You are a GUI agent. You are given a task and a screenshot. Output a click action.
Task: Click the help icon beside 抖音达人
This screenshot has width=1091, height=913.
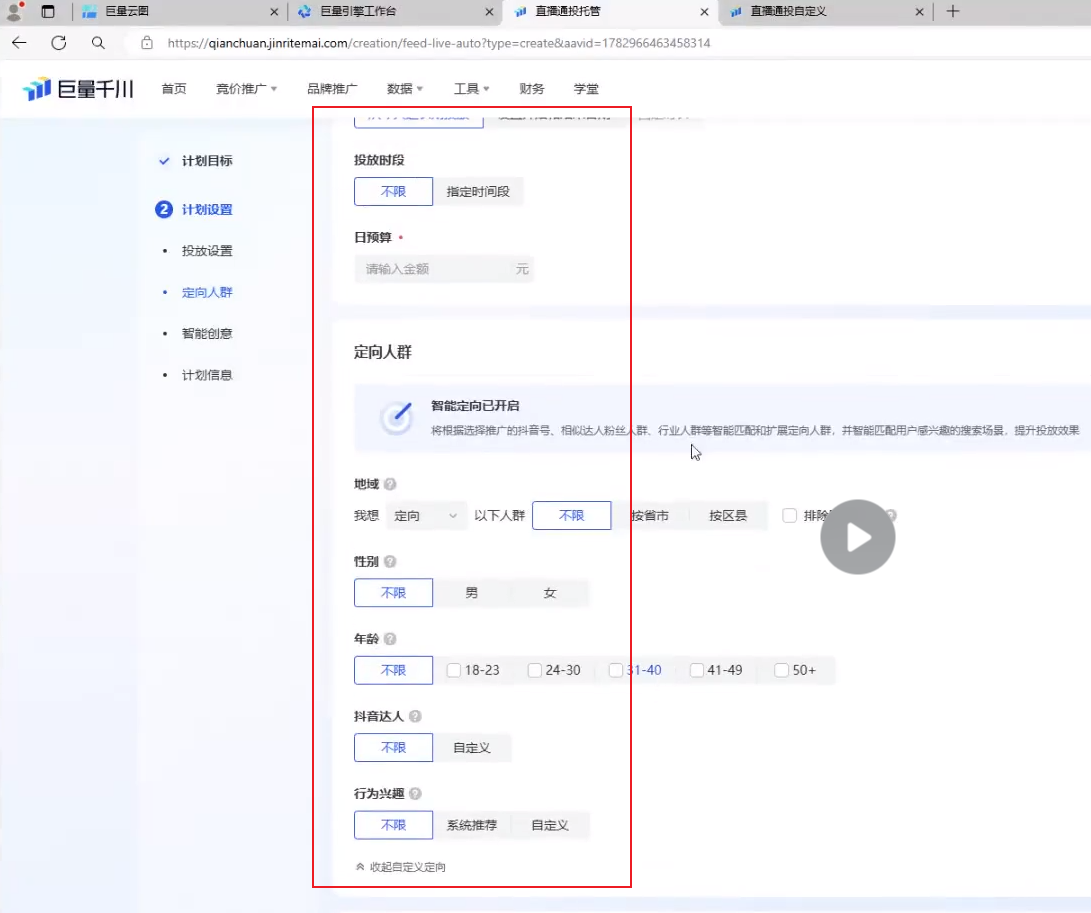(x=415, y=717)
